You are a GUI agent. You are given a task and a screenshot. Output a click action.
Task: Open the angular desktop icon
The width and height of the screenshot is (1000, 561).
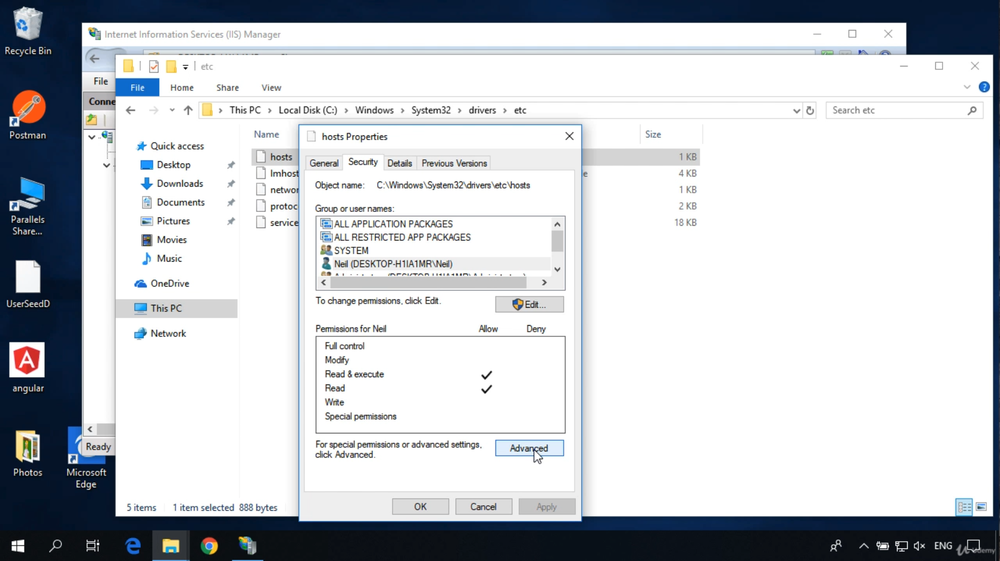click(27, 368)
